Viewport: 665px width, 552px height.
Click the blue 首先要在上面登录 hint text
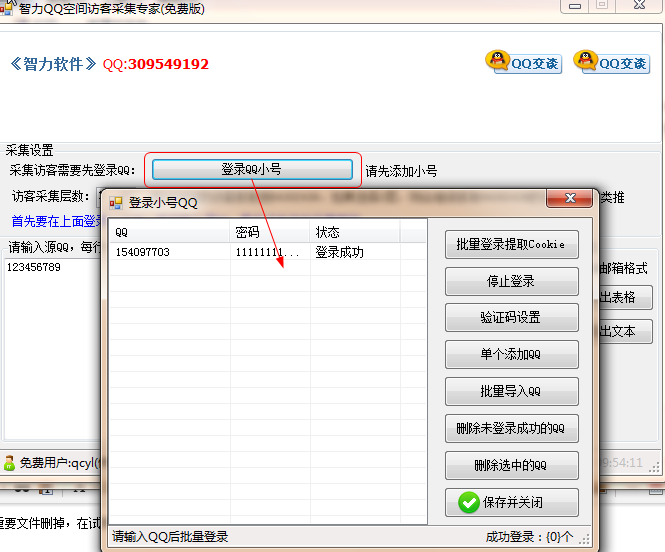pyautogui.click(x=56, y=221)
